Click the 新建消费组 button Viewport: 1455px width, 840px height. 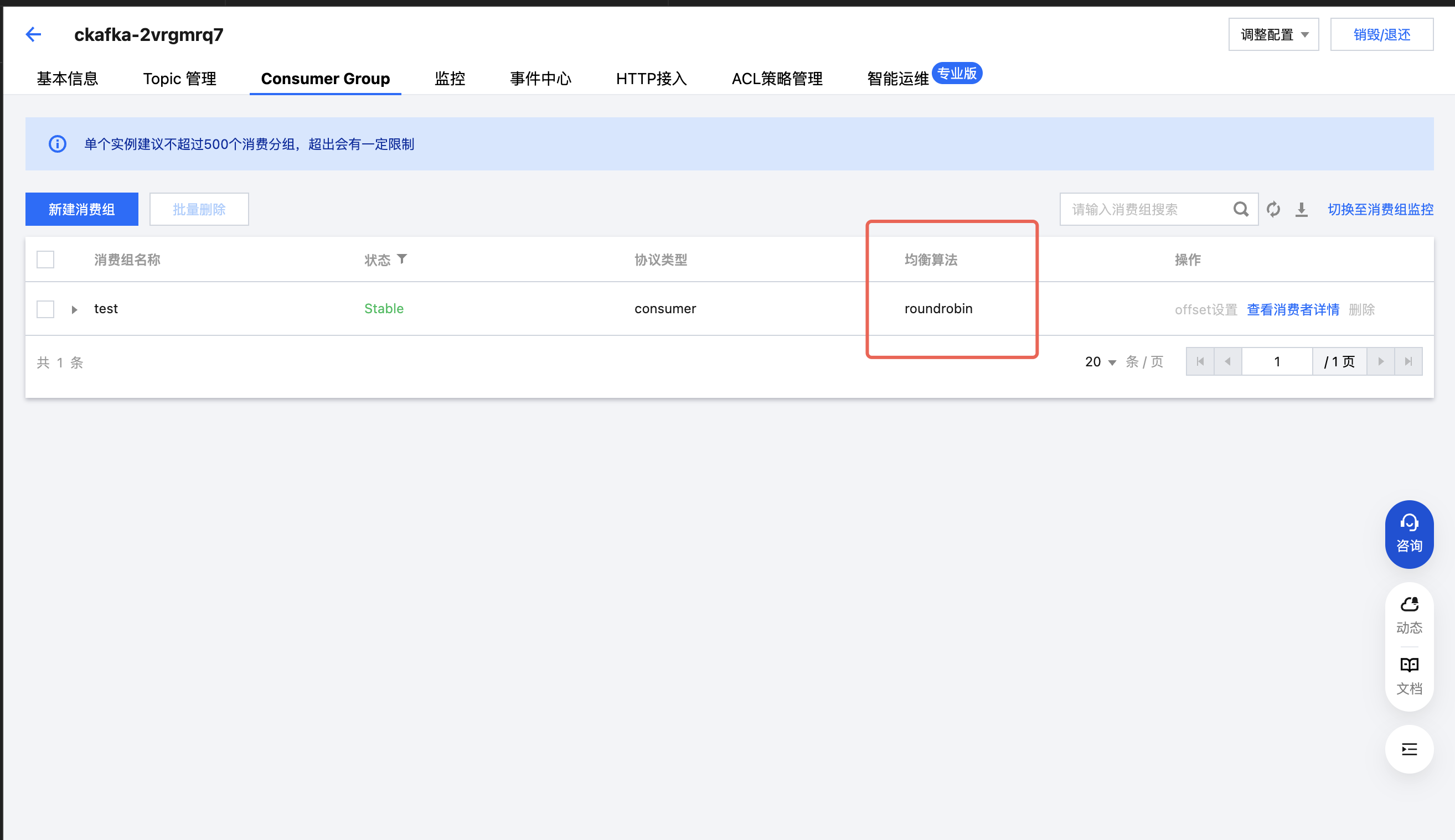click(x=82, y=209)
